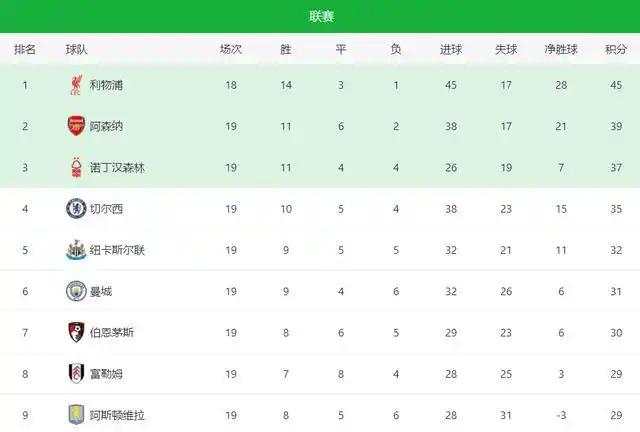Click the Fulham club crest icon
This screenshot has width=640, height=432.
click(75, 373)
